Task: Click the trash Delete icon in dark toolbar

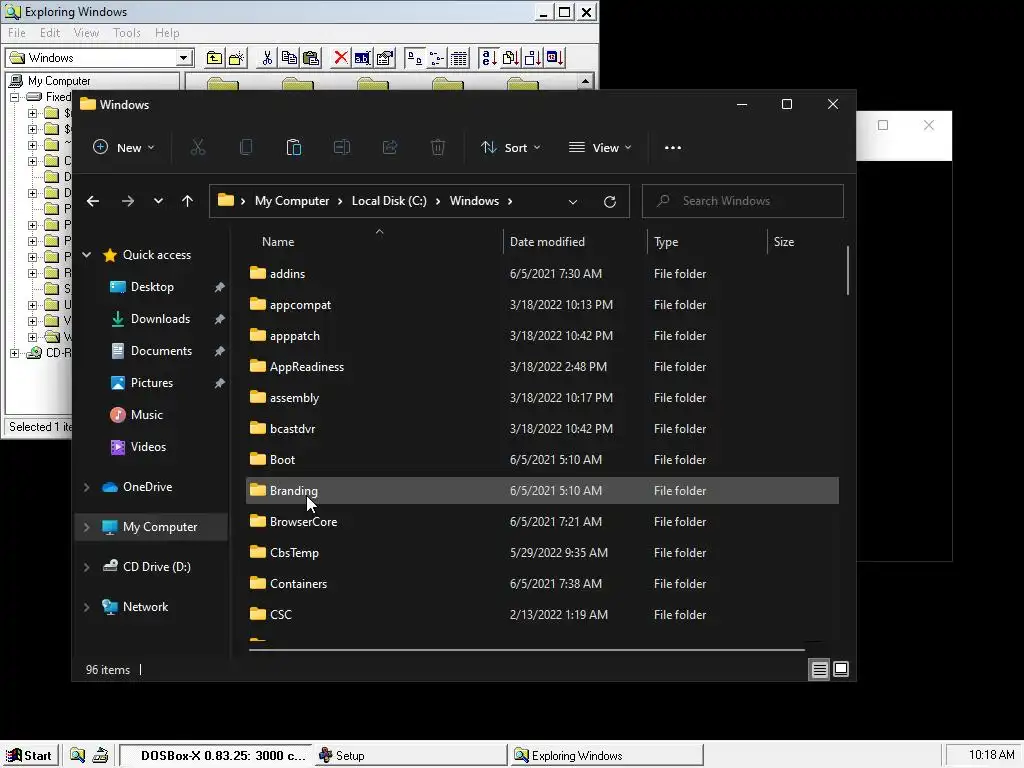Action: (x=438, y=148)
